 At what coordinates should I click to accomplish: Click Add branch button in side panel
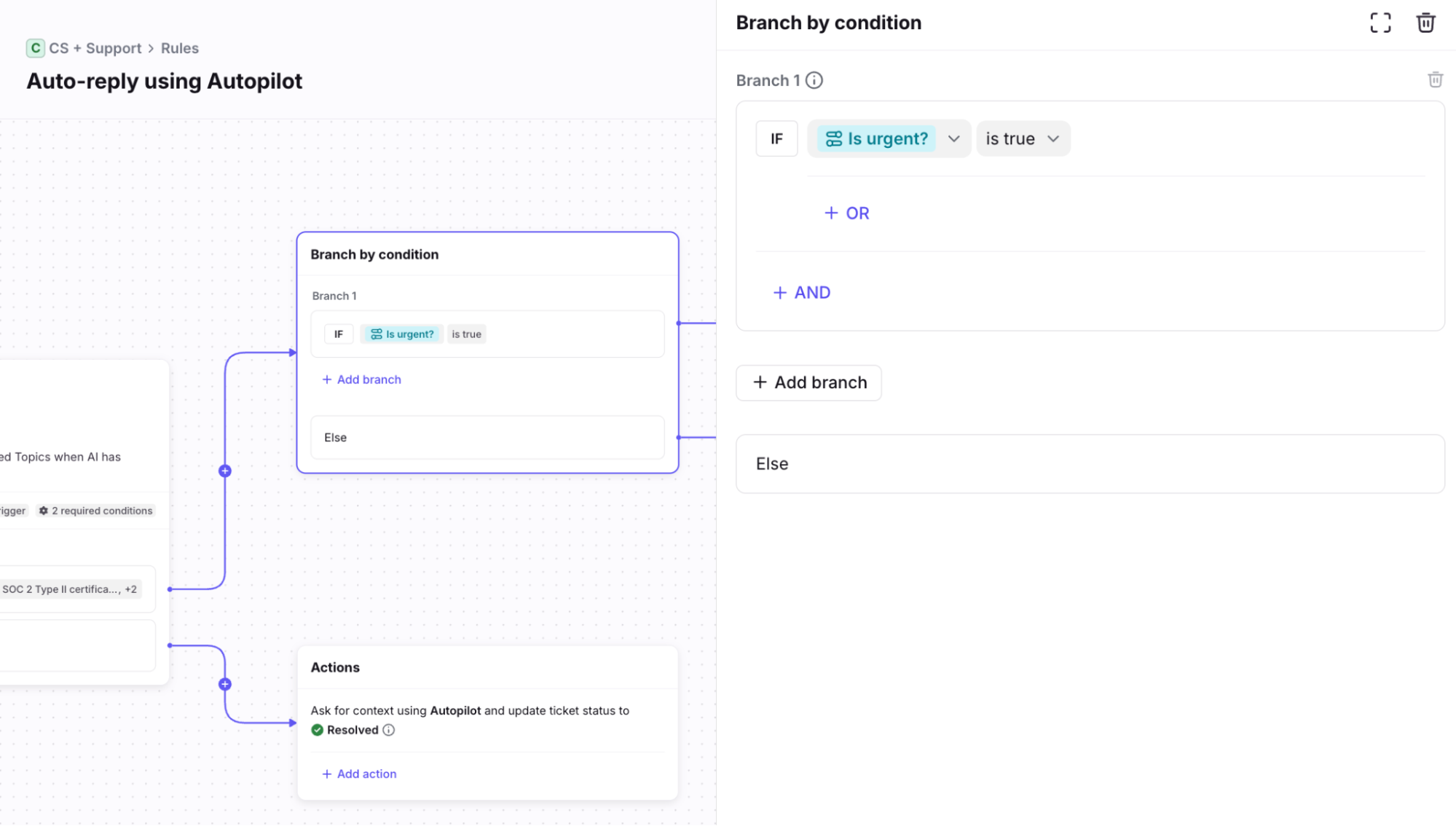pos(808,382)
